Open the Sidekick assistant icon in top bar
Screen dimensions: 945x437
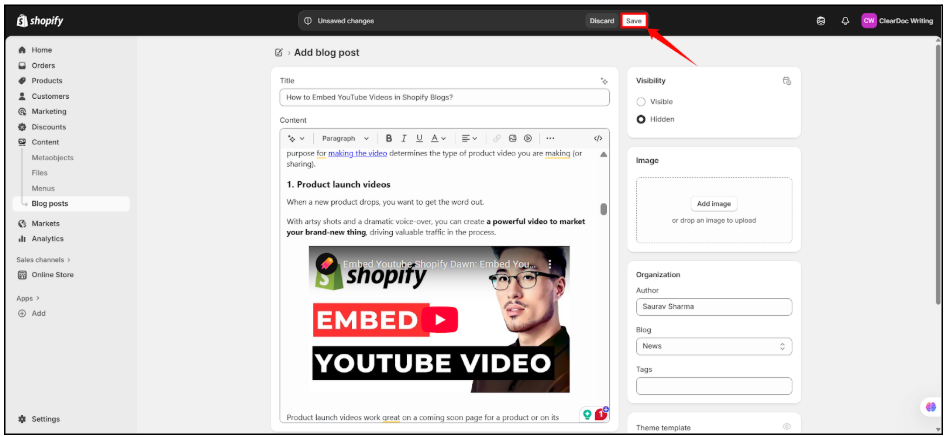pos(820,21)
